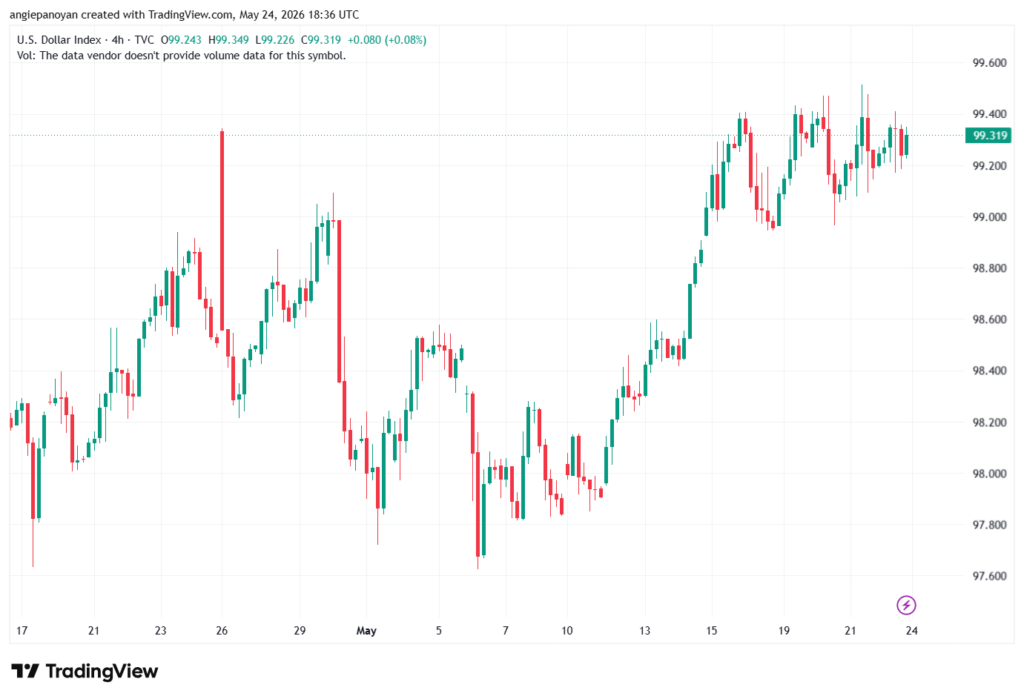
Task: Click the change value +0.080 (+0.08%)
Action: pos(387,40)
